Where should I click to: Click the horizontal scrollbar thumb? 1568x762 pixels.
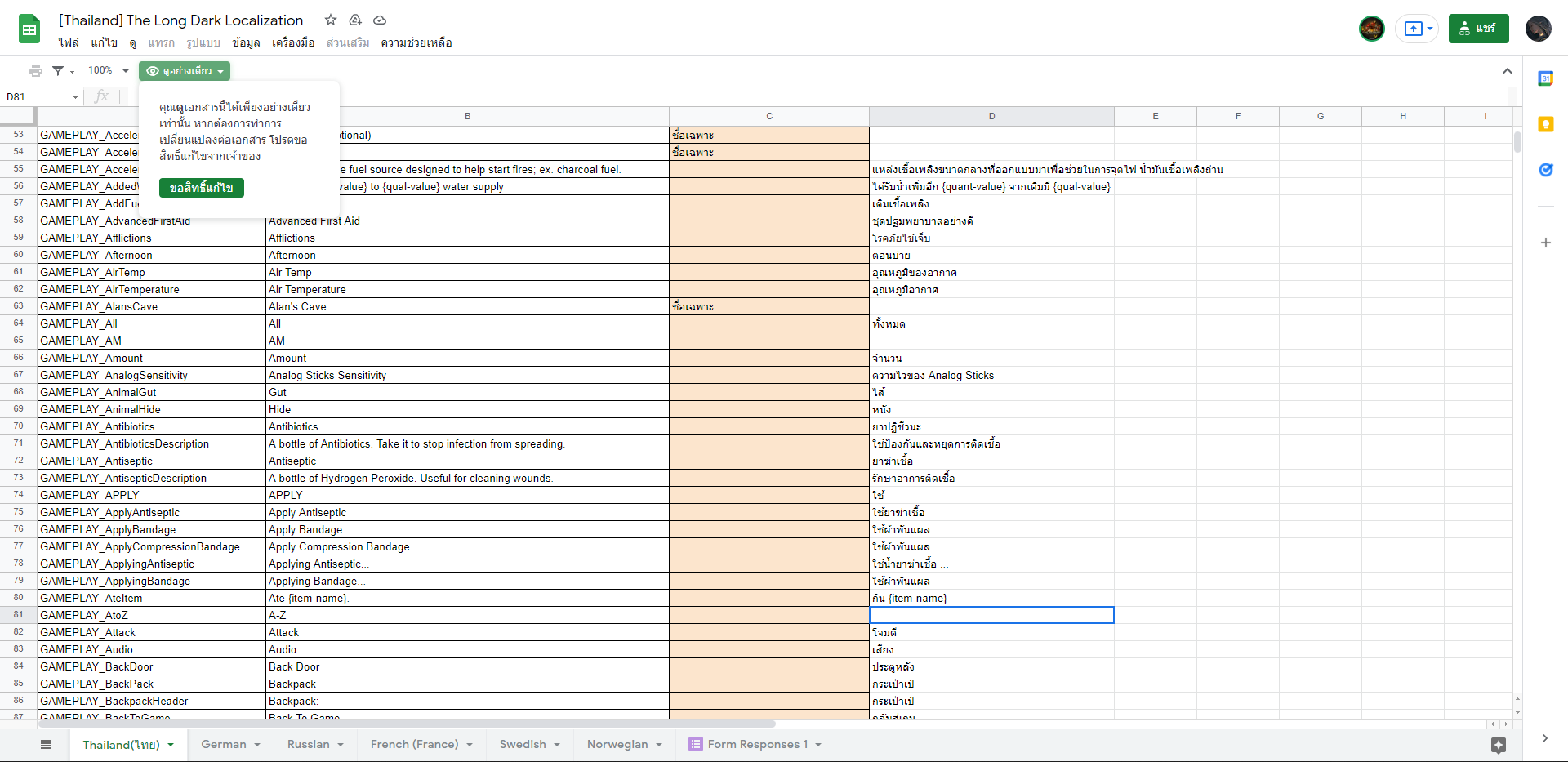tap(406, 724)
